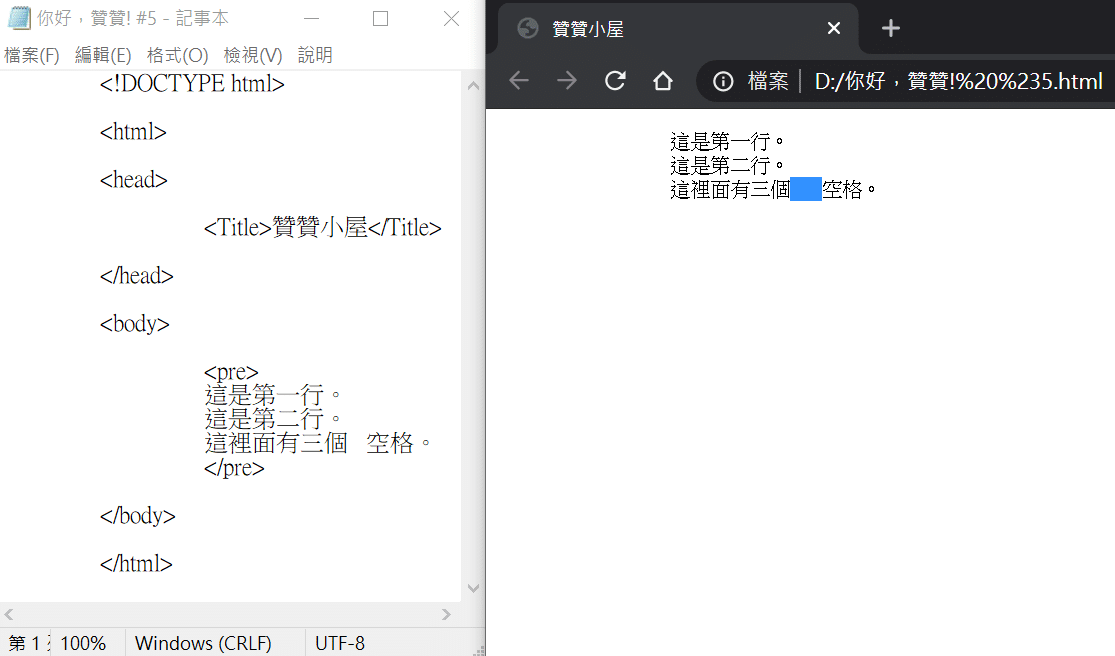Screen dimensions: 1115x656
Task: Click Notepad vertical scrollbar up arrow
Action: pos(473,85)
